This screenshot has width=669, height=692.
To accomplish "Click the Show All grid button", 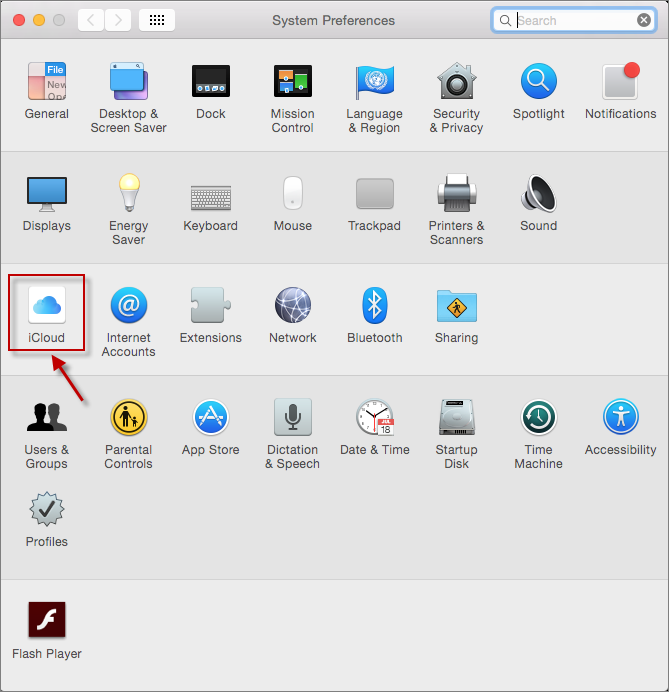I will click(x=157, y=20).
